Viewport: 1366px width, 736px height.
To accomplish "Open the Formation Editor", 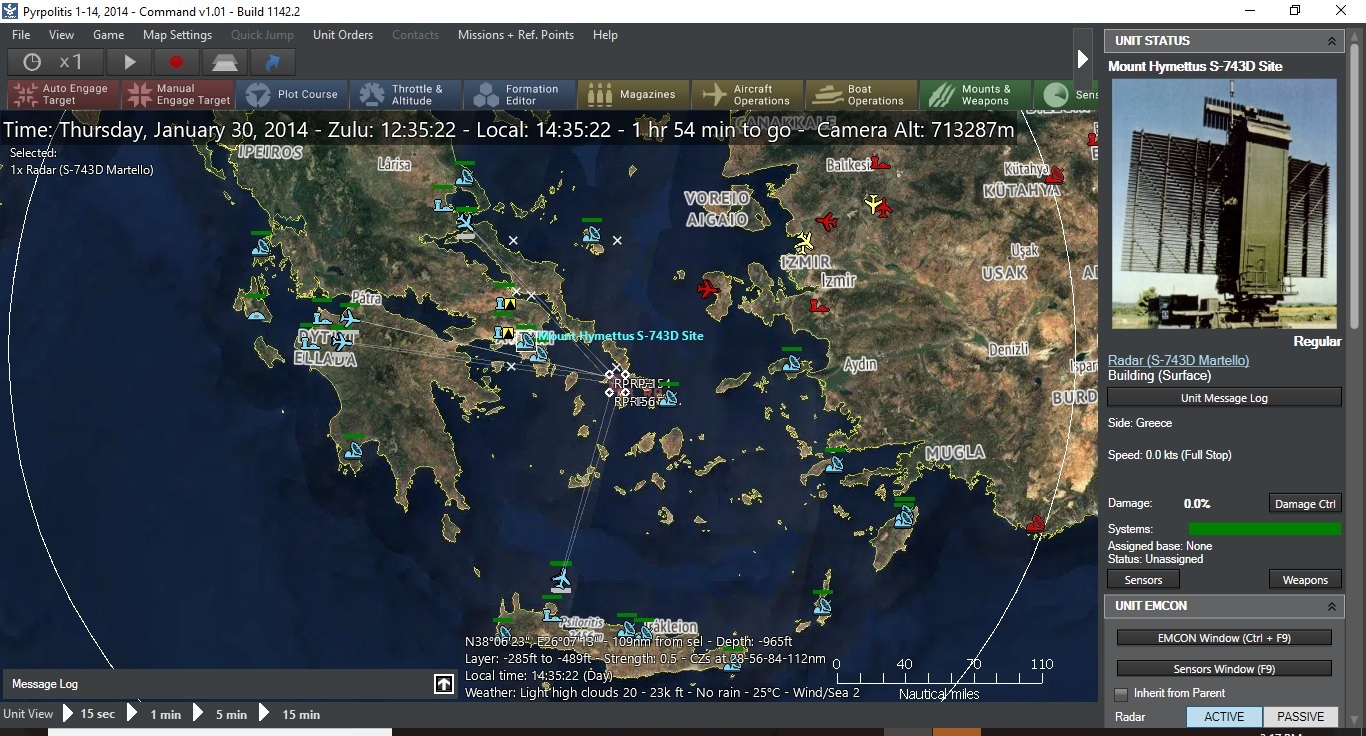I will 520,95.
